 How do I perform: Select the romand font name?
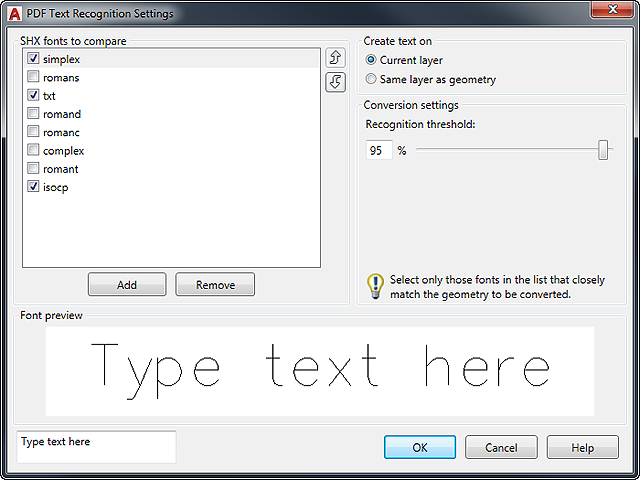[62, 114]
